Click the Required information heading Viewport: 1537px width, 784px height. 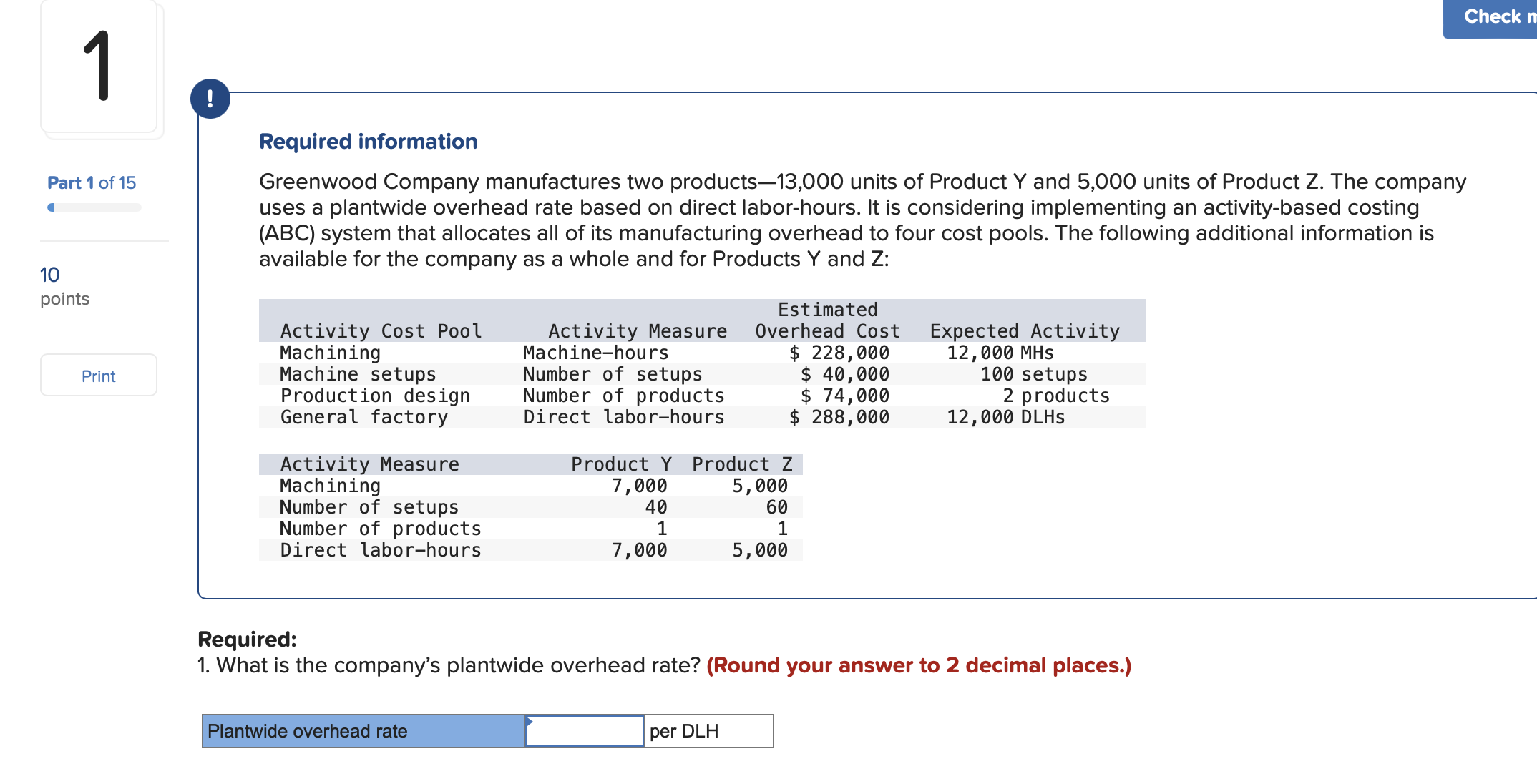pyautogui.click(x=368, y=142)
